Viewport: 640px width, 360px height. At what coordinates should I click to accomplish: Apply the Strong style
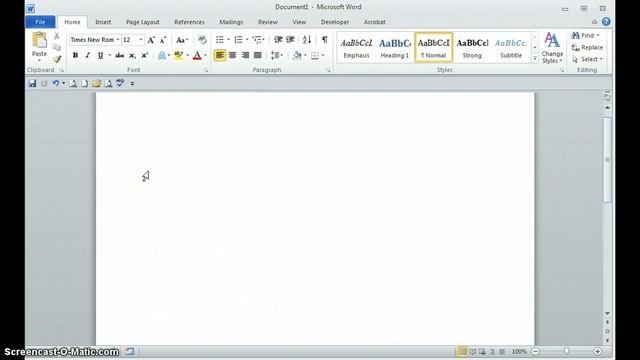(472, 48)
